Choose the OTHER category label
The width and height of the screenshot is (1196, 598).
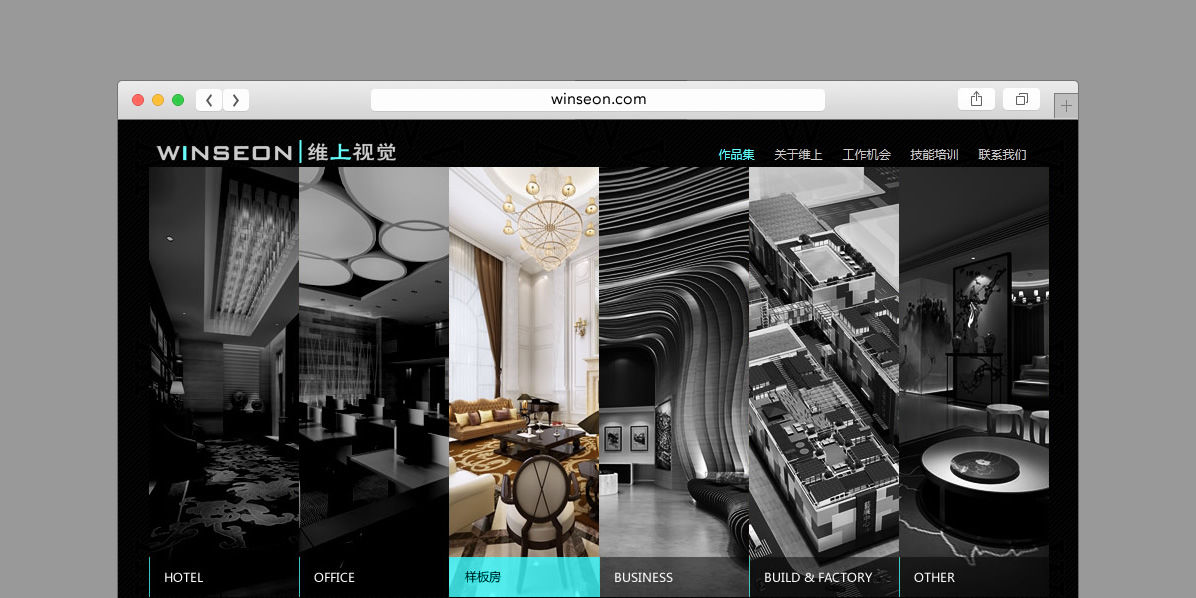coord(934,577)
